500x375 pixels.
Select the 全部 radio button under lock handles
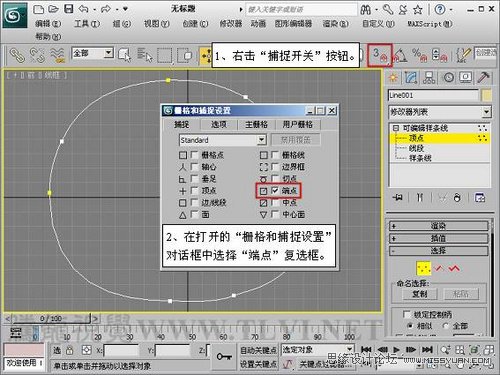pyautogui.click(x=446, y=326)
